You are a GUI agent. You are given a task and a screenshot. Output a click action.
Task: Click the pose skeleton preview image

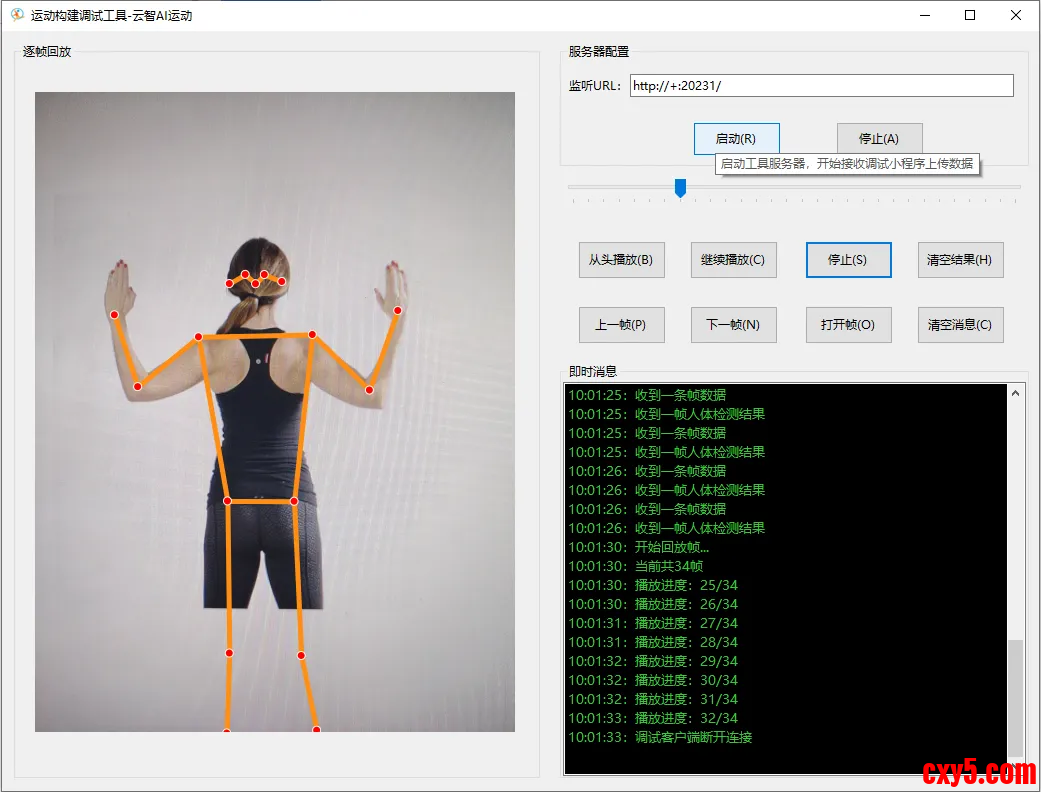click(x=275, y=411)
